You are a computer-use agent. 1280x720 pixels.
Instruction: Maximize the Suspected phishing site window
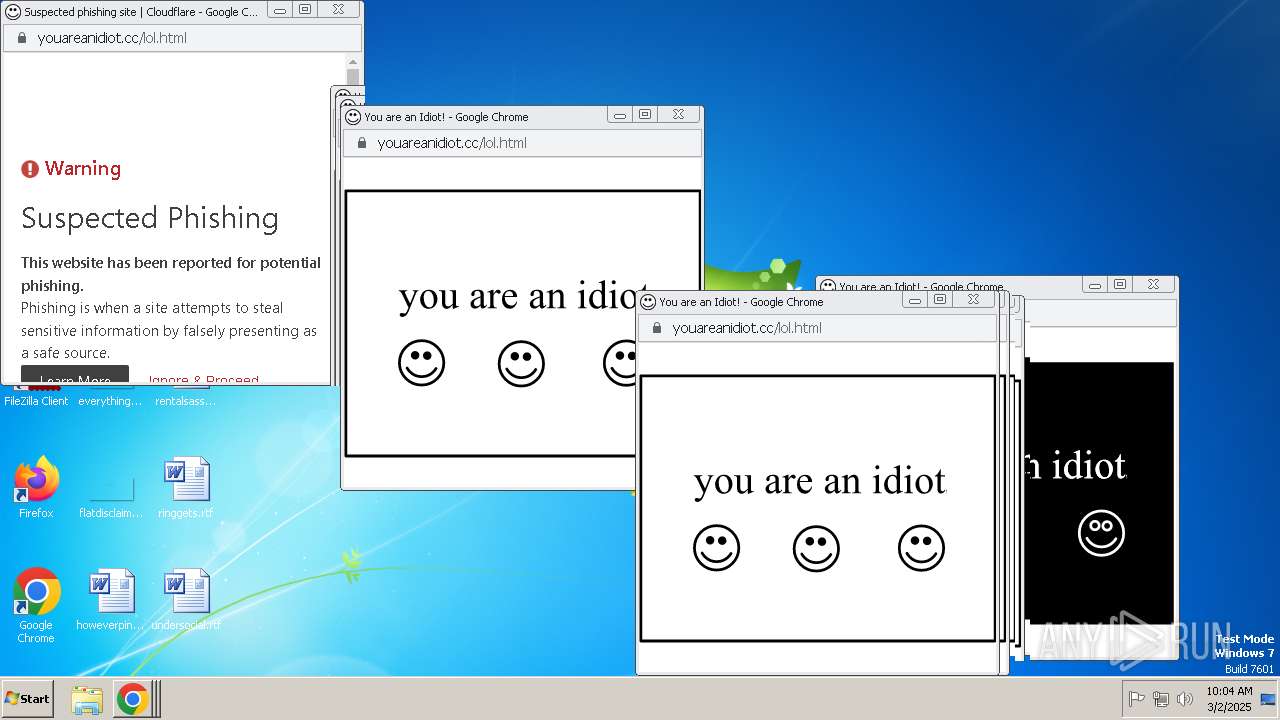tap(305, 10)
